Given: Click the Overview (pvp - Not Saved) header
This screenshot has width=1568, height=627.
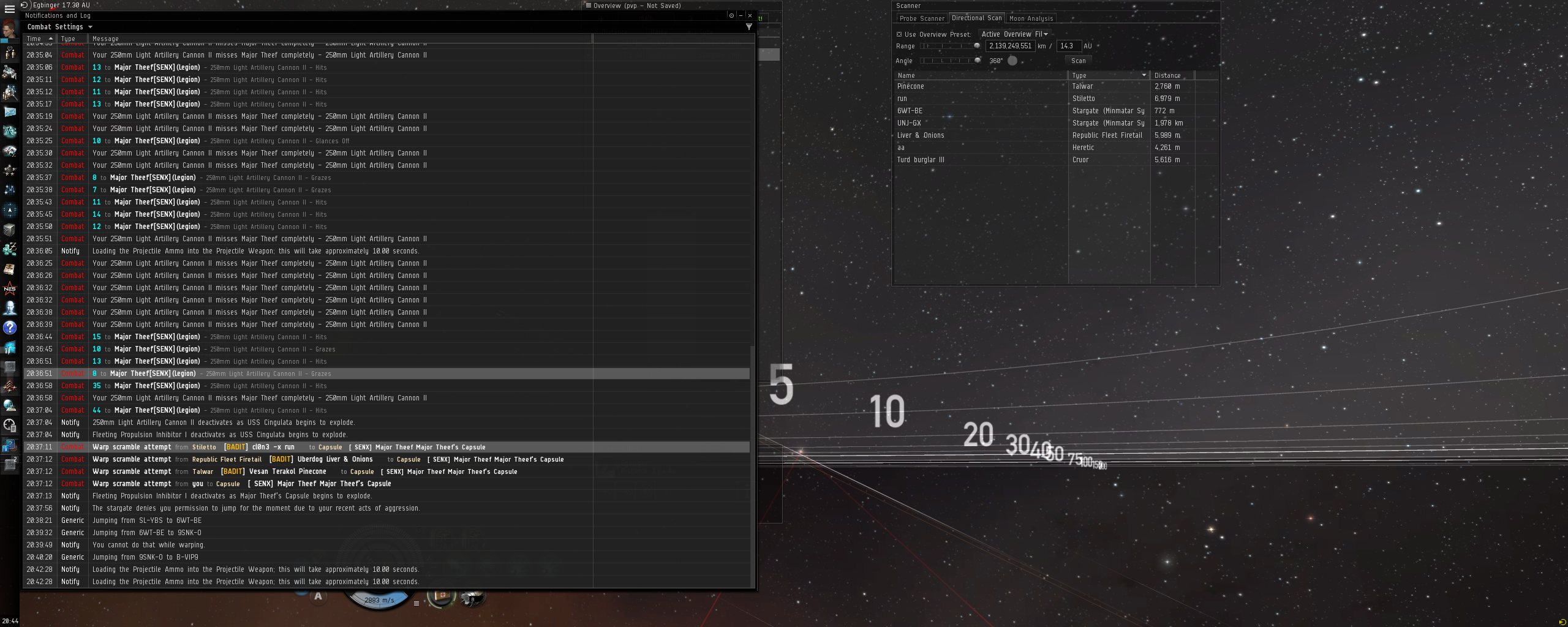Looking at the screenshot, I should pyautogui.click(x=637, y=6).
